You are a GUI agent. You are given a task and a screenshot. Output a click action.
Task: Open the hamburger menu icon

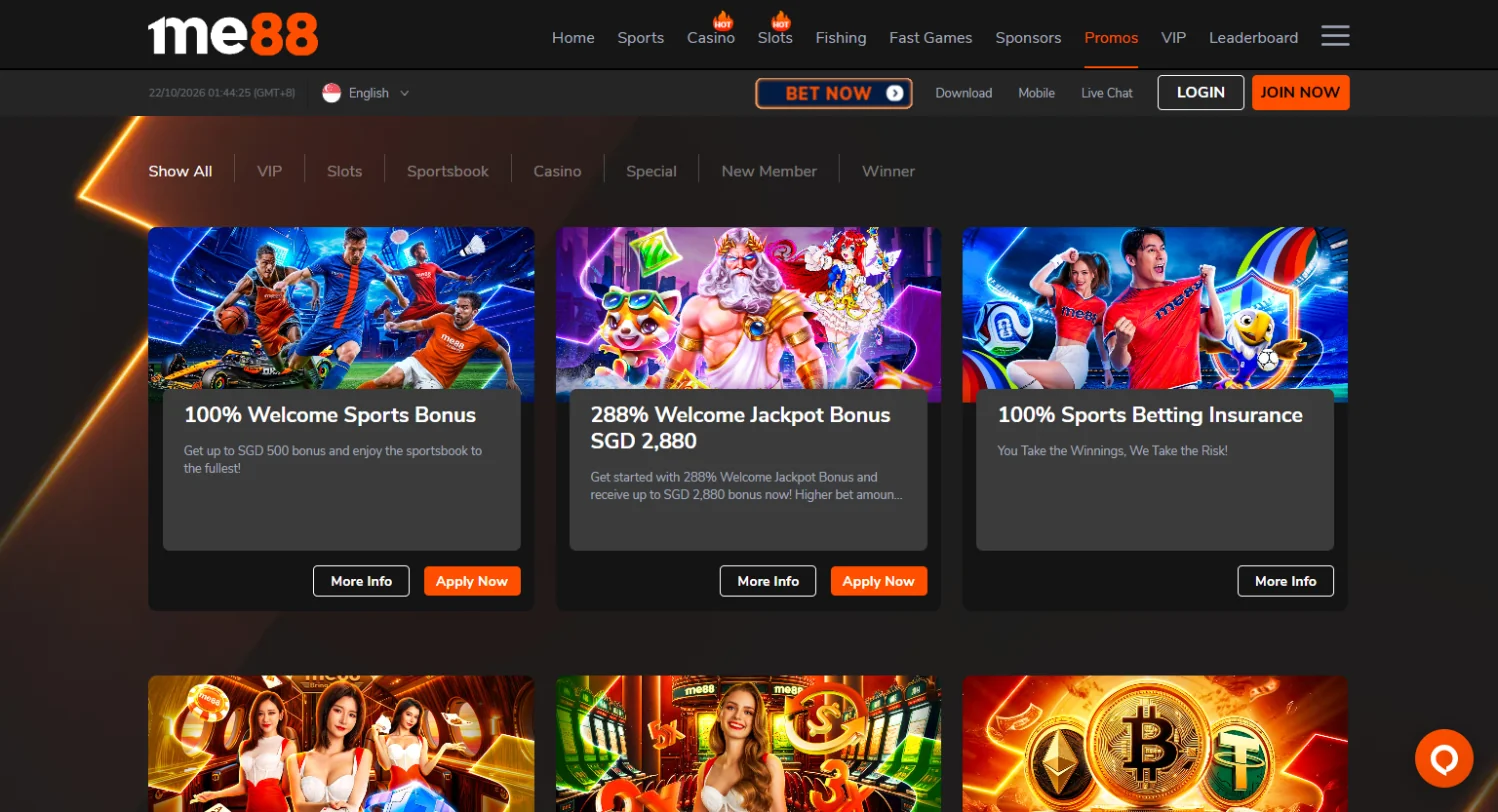(1335, 37)
